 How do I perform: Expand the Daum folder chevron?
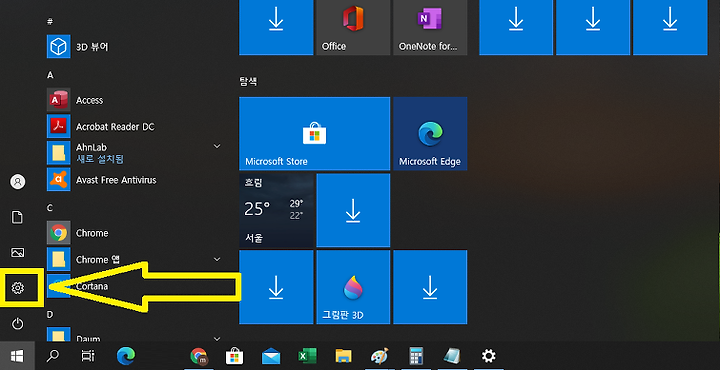217,339
